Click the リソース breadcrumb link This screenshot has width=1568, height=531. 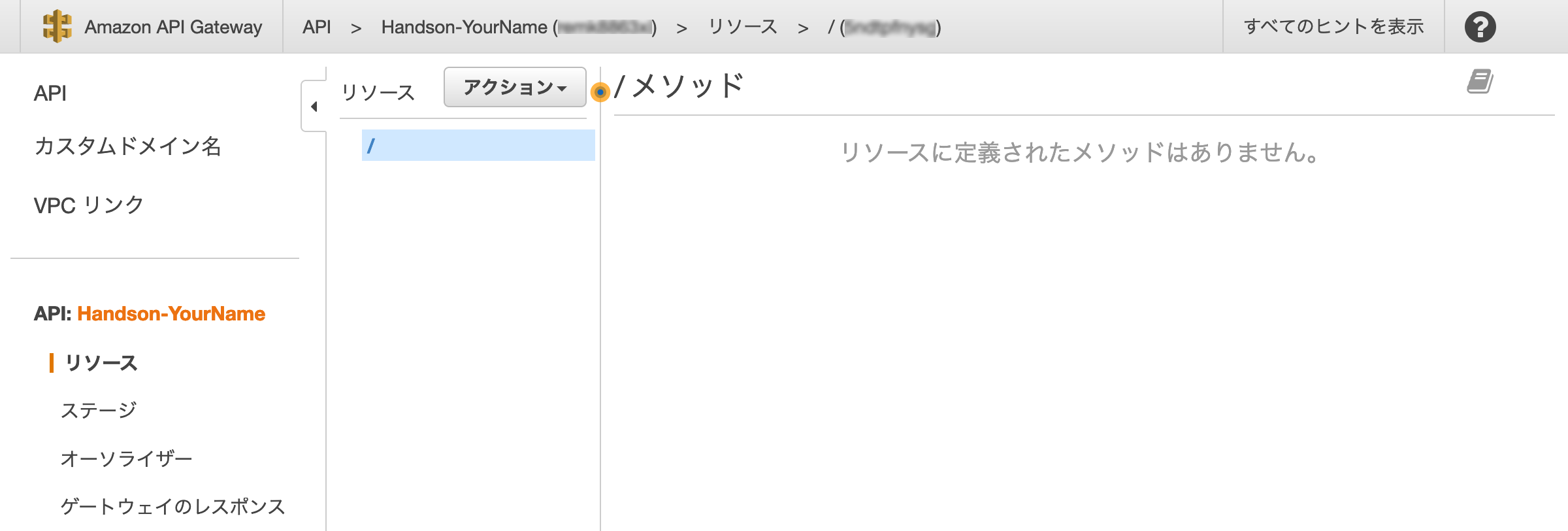pos(743,27)
